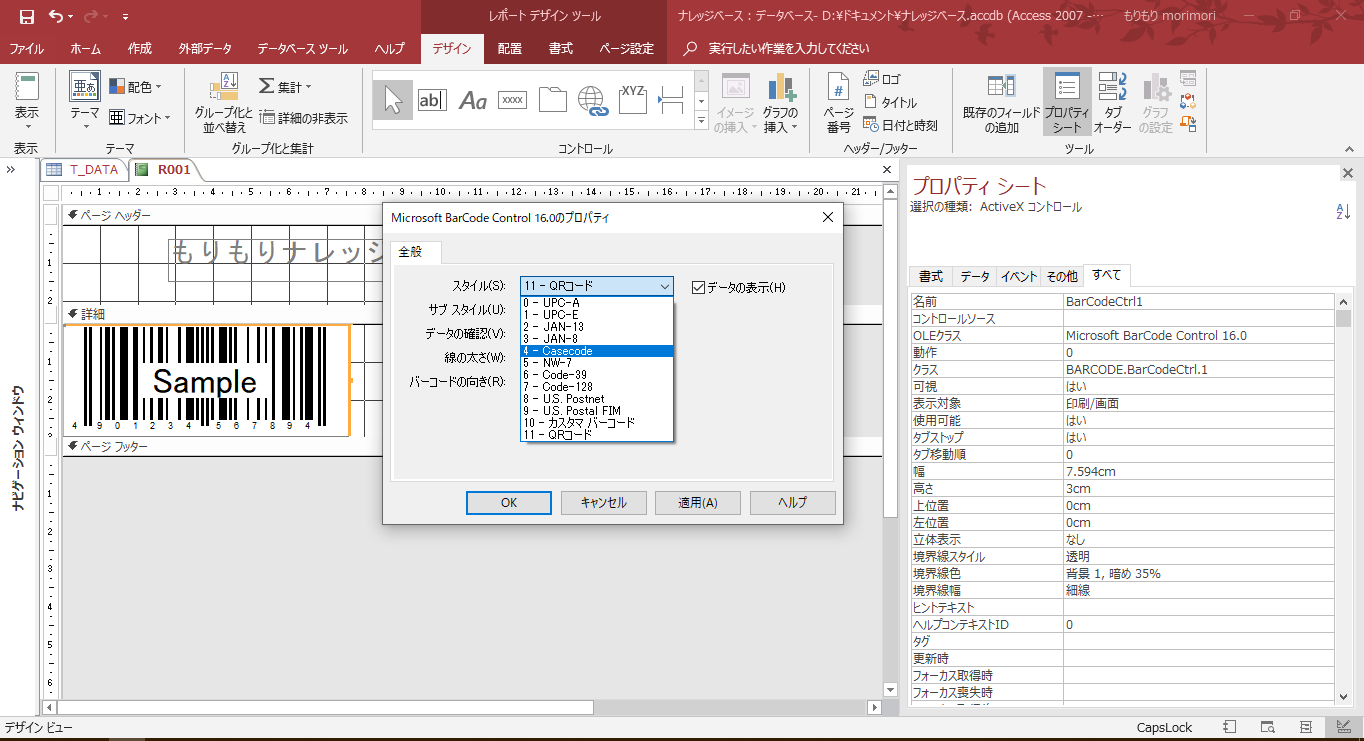Screen dimensions: 1364x741
Task: Switch to the 作成 ribbon tab
Action: (140, 48)
